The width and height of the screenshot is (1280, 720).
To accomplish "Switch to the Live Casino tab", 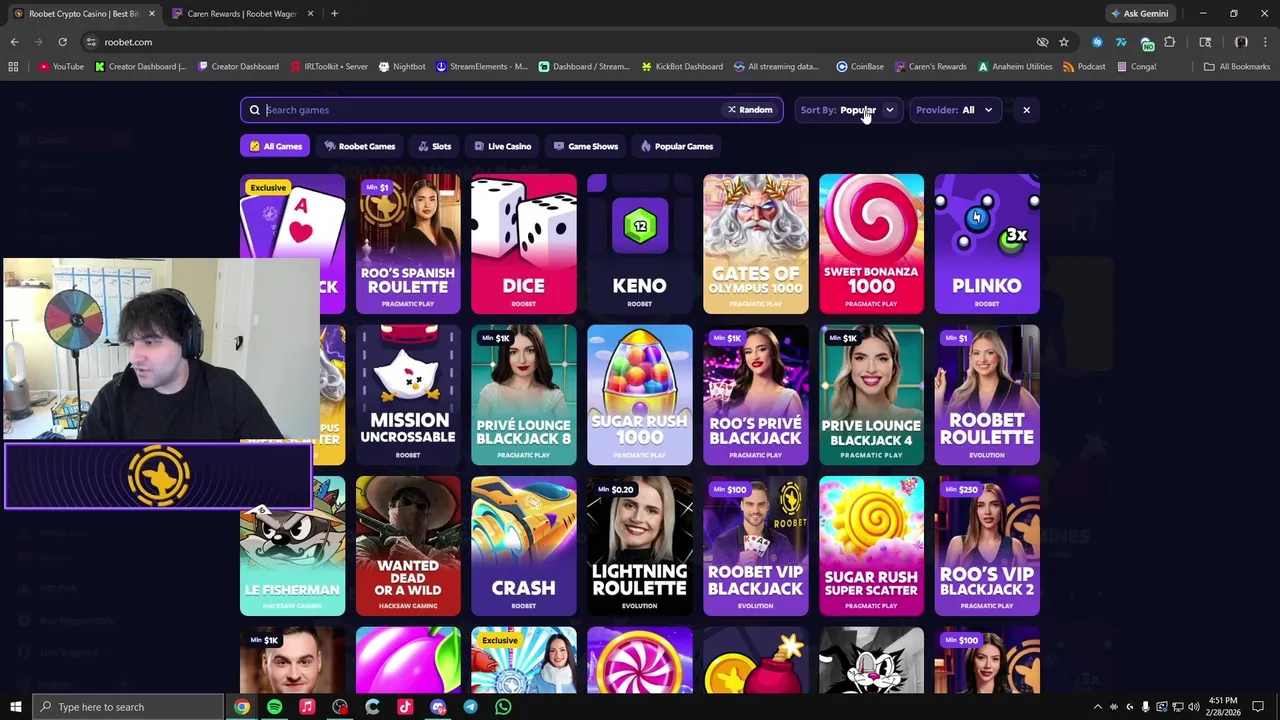I will pyautogui.click(x=503, y=146).
